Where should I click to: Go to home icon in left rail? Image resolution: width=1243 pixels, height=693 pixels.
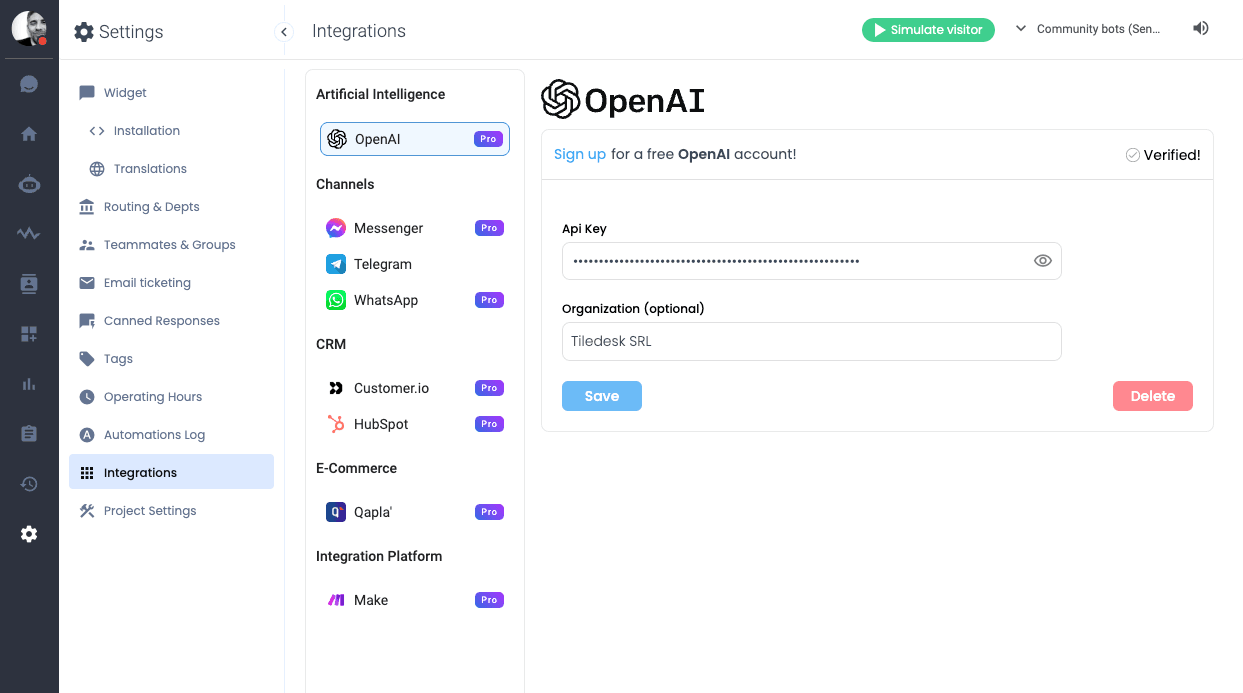click(x=29, y=134)
